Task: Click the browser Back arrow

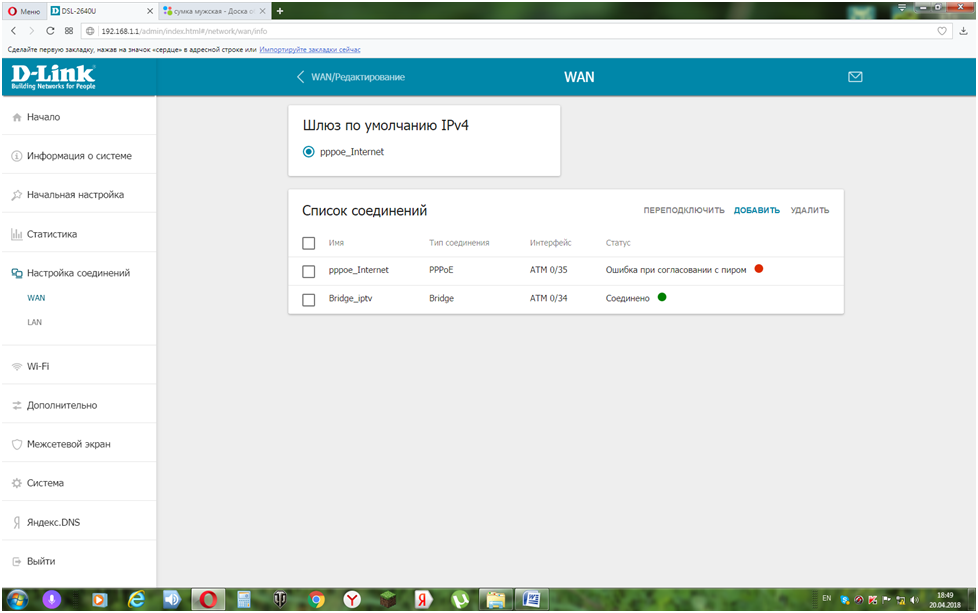Action: click(x=14, y=31)
